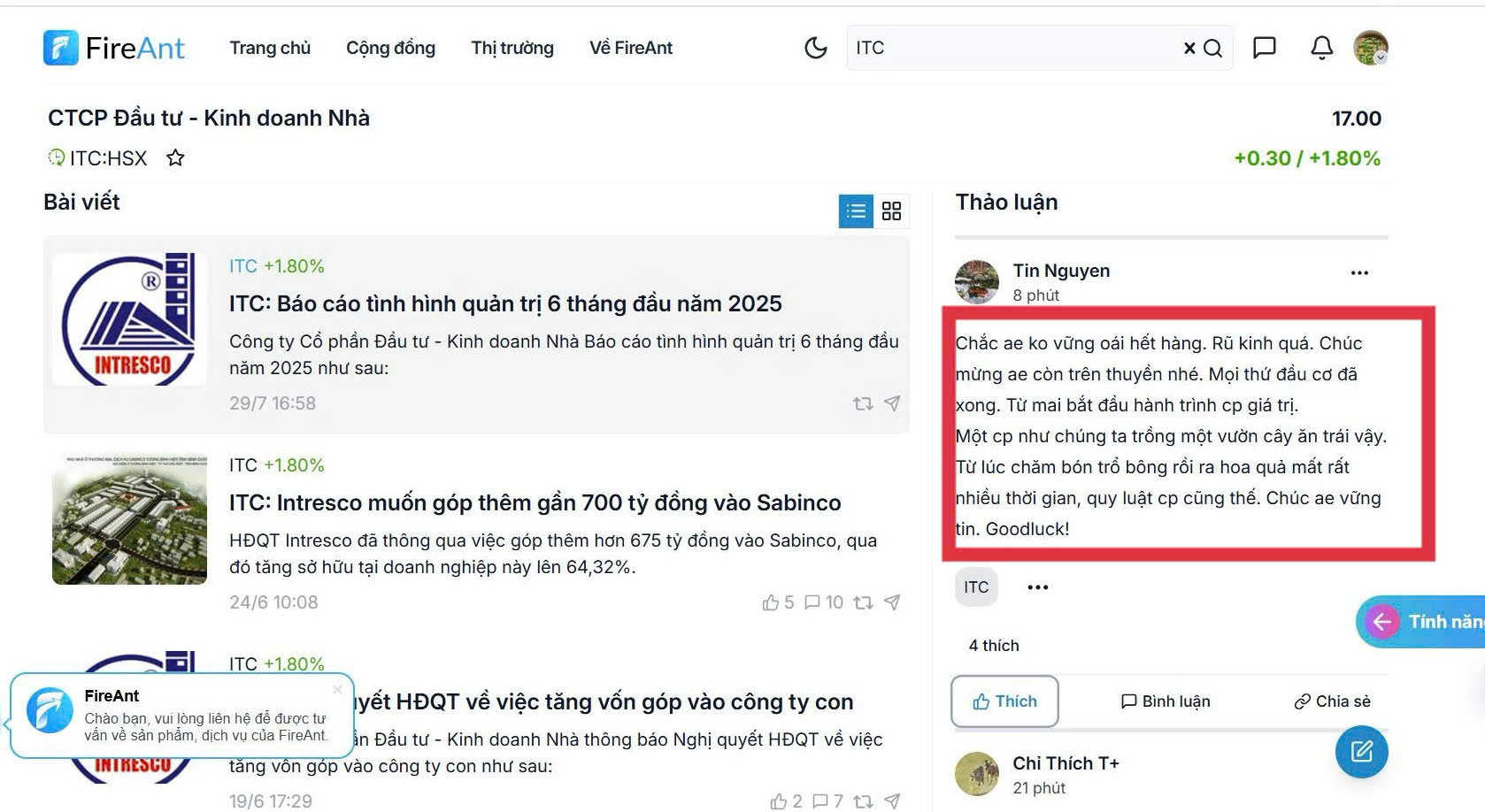1485x812 pixels.
Task: Click Chia sẻ under Tin Nguyen's post
Action: pos(1332,701)
